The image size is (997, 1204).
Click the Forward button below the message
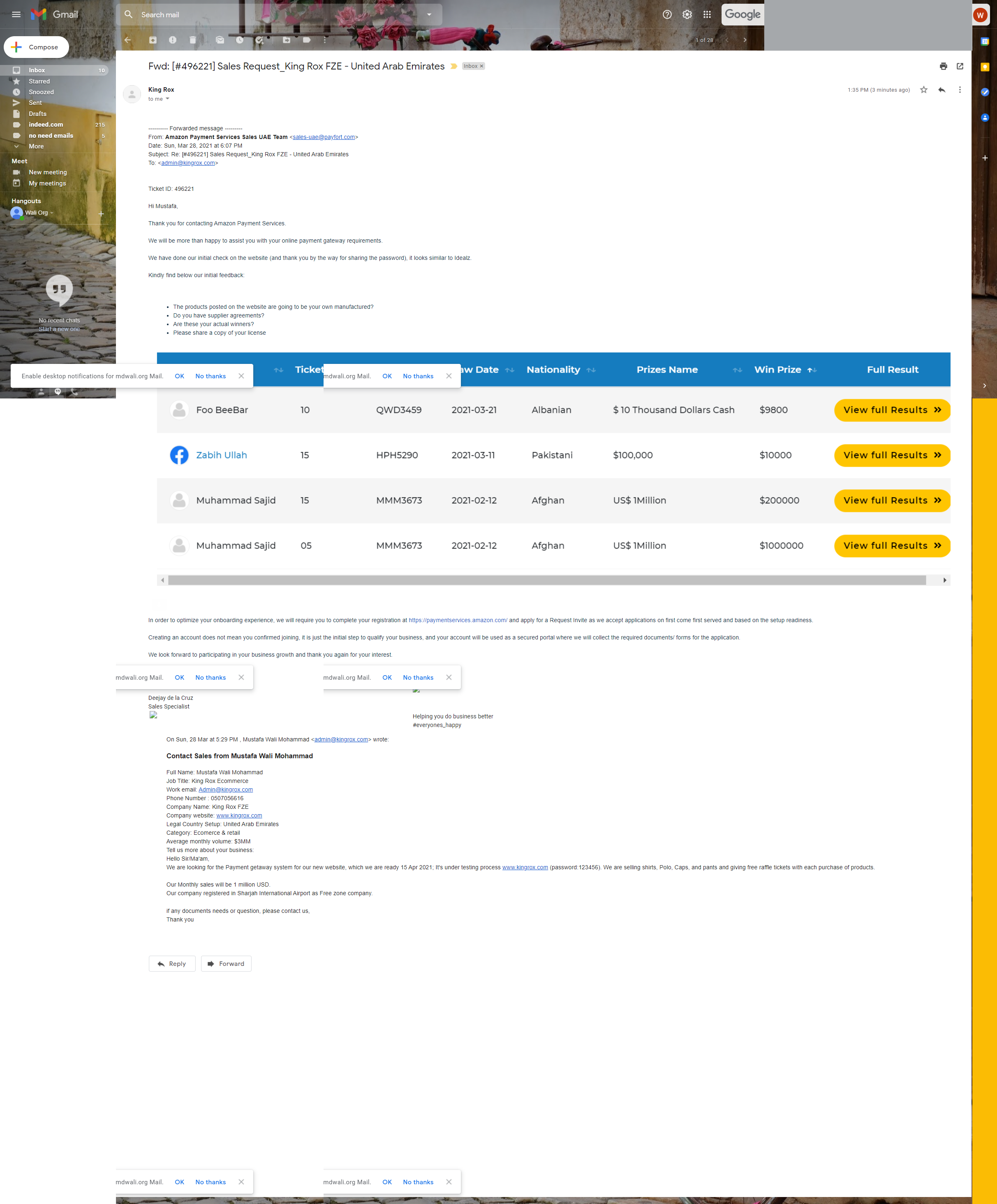coord(226,964)
